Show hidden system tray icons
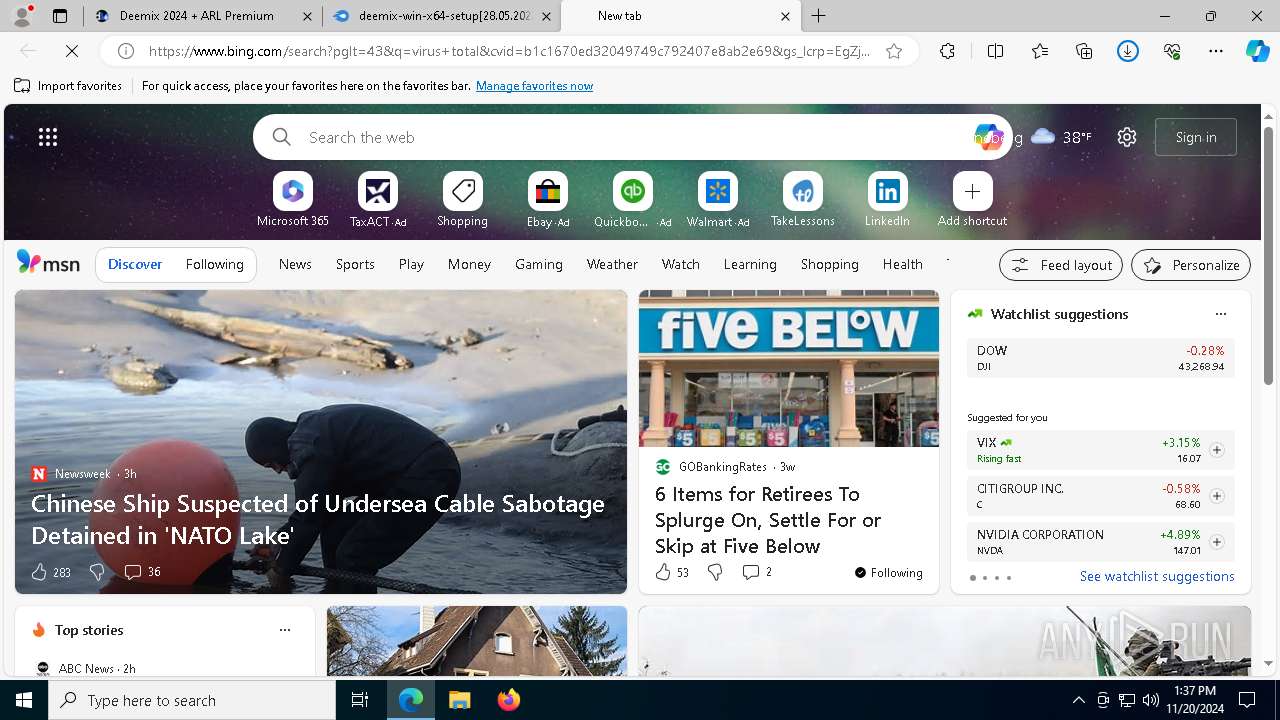Viewport: 1280px width, 720px height. click(x=1078, y=700)
